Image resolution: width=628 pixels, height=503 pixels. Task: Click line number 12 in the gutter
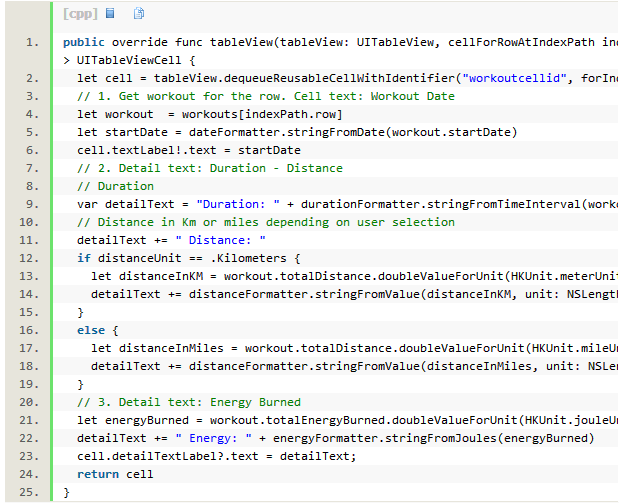pos(33,257)
